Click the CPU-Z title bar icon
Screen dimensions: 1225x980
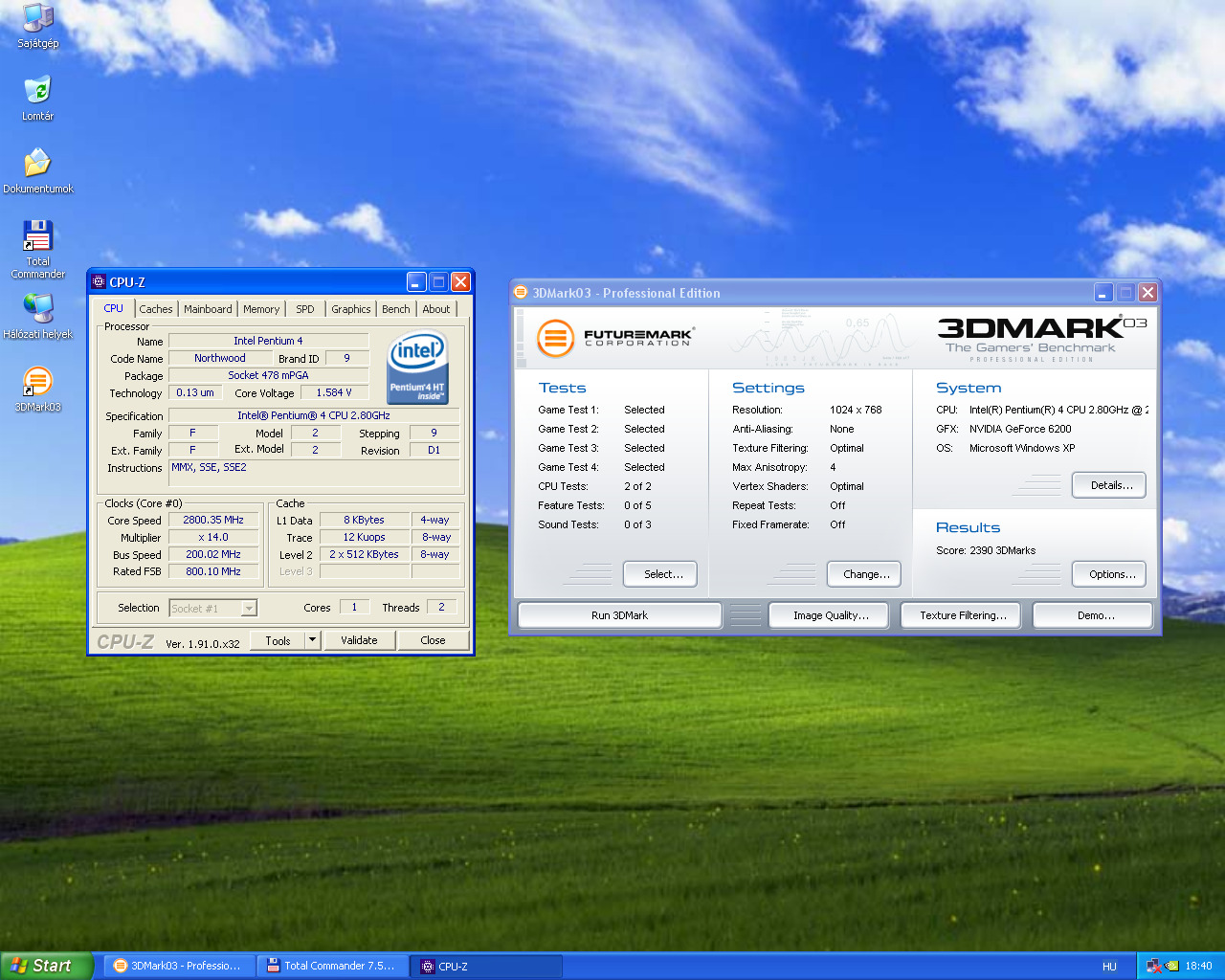99,281
